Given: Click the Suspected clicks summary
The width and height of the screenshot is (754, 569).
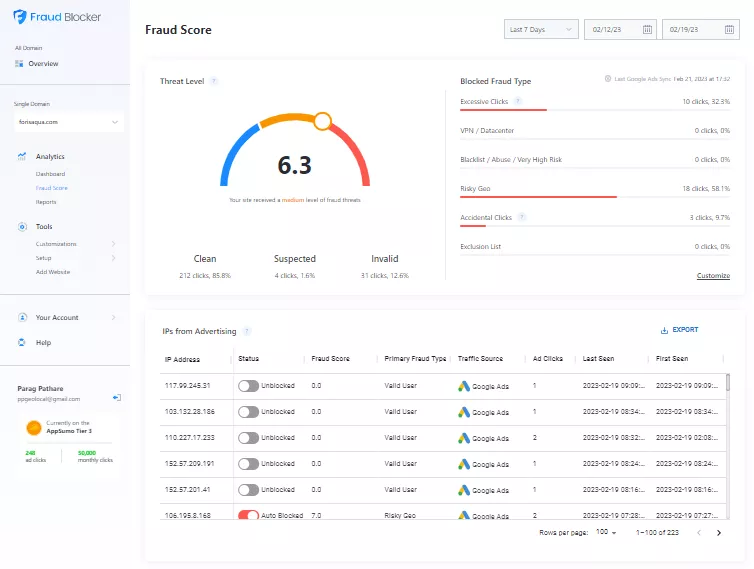Looking at the screenshot, I should 295,266.
